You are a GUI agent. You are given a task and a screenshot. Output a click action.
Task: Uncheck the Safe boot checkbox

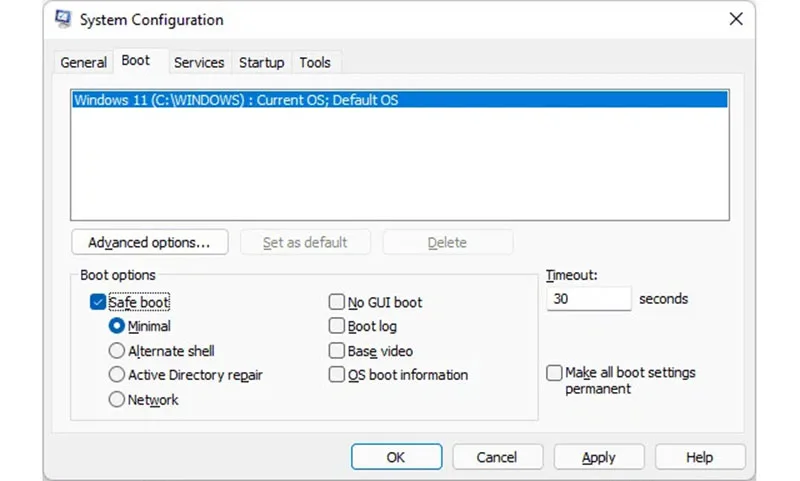[x=97, y=302]
